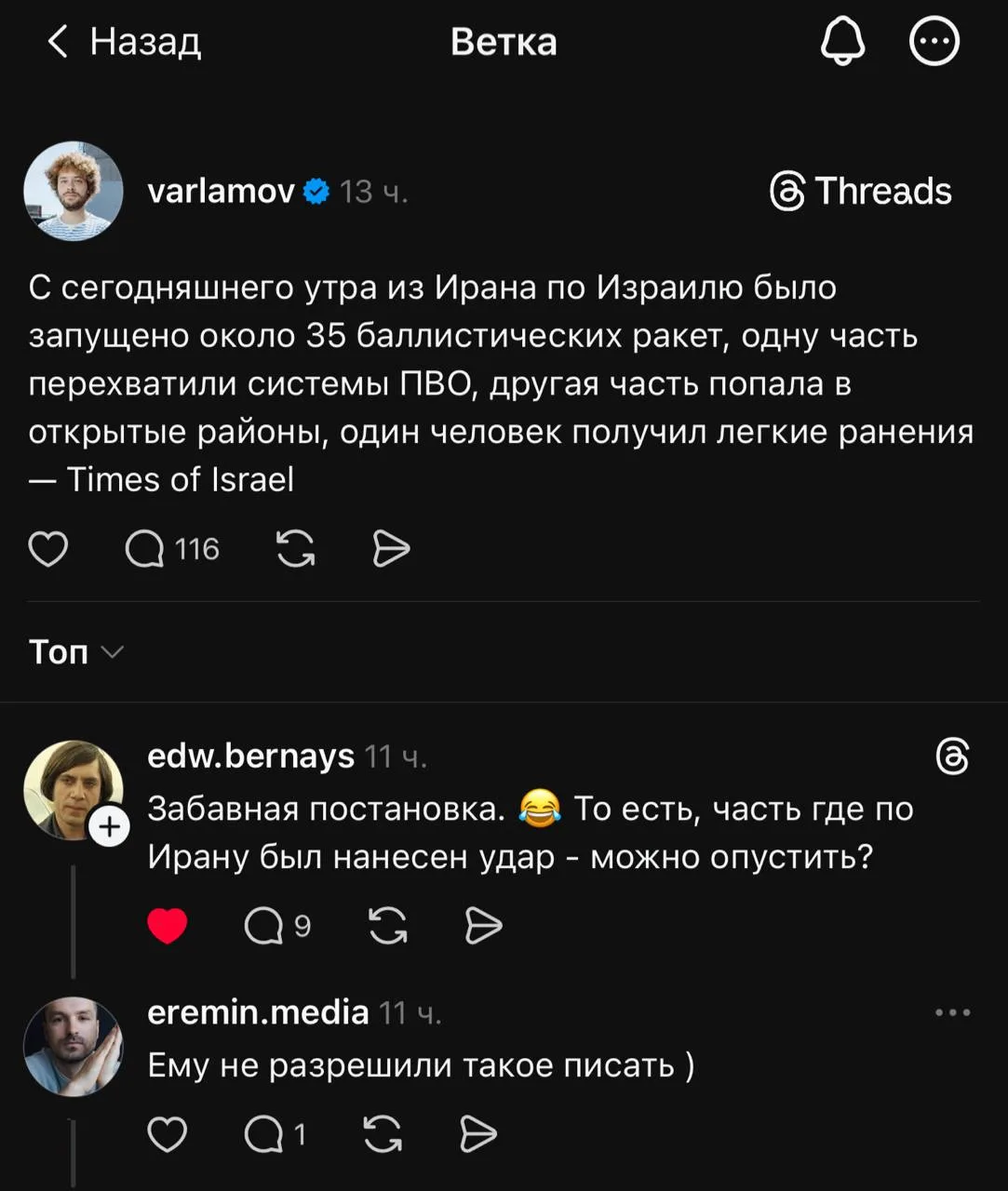
Task: Unlike the edw.bernays comment
Action: pos(168,926)
